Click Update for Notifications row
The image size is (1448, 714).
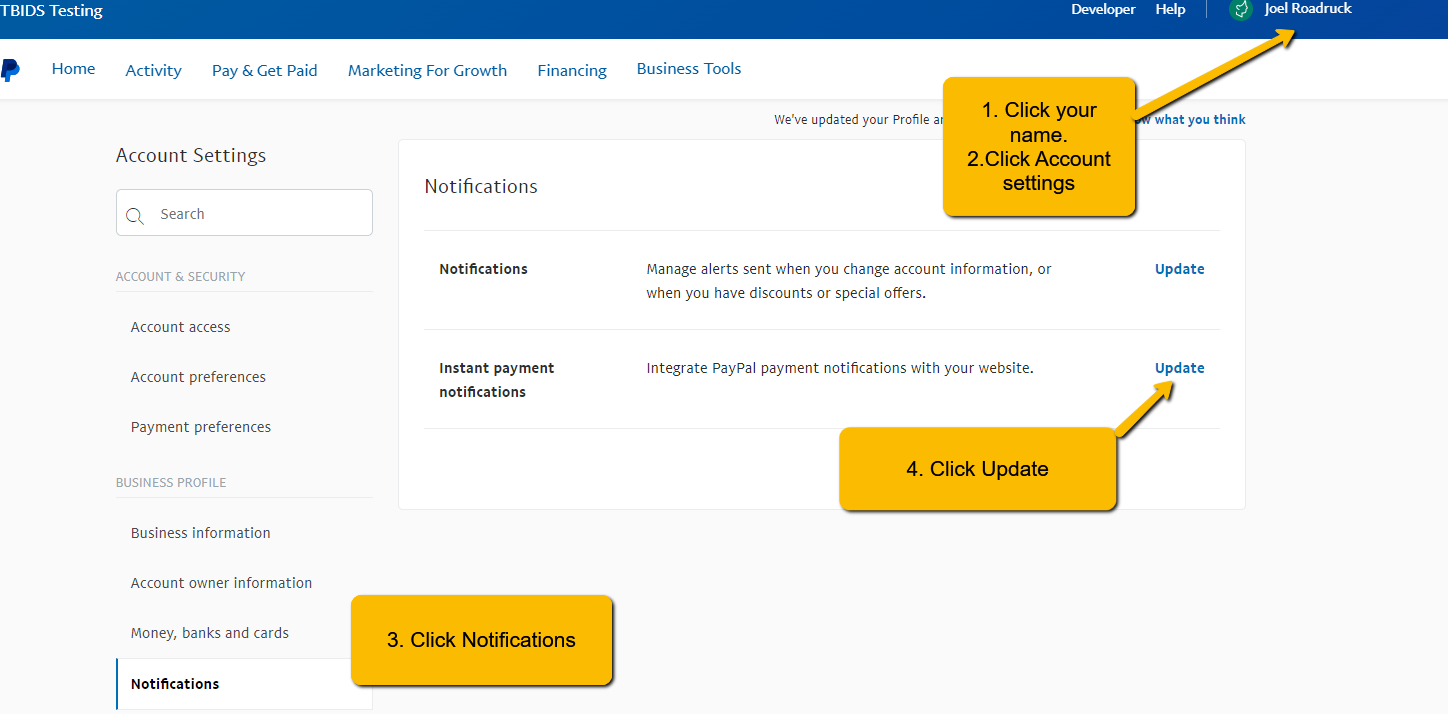[x=1180, y=269]
